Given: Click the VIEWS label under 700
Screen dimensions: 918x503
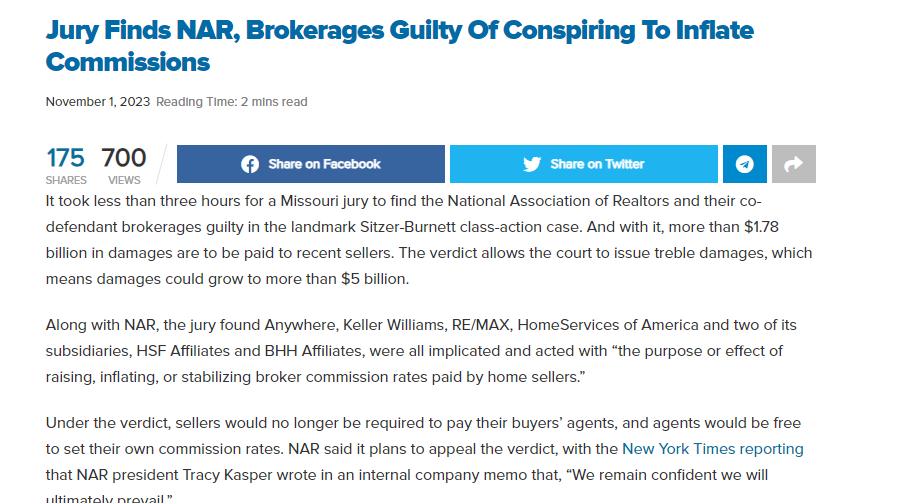Looking at the screenshot, I should 124,180.
